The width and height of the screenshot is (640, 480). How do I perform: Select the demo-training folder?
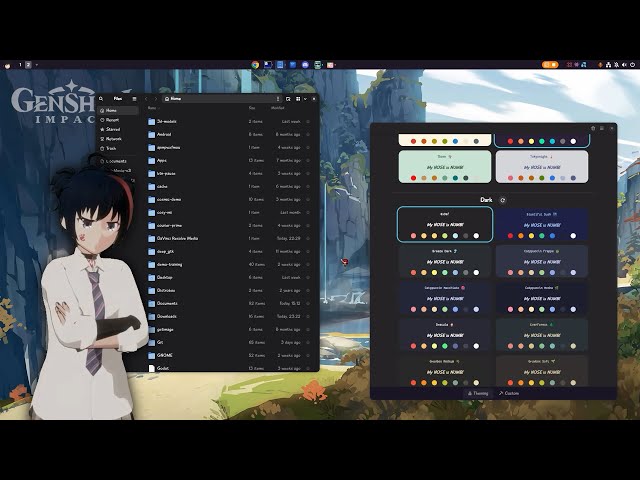tap(231, 264)
